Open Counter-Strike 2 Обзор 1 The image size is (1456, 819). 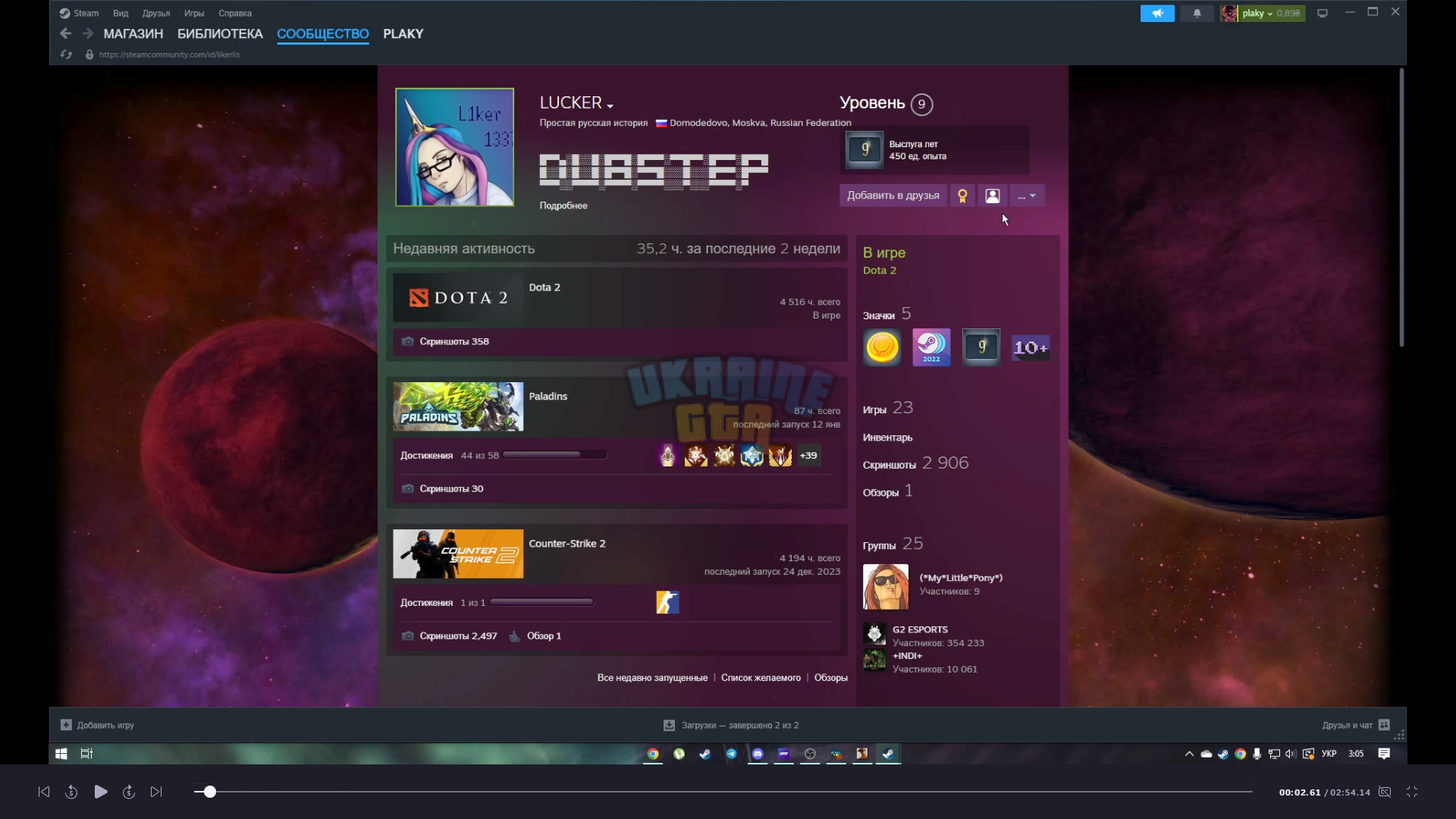[544, 636]
